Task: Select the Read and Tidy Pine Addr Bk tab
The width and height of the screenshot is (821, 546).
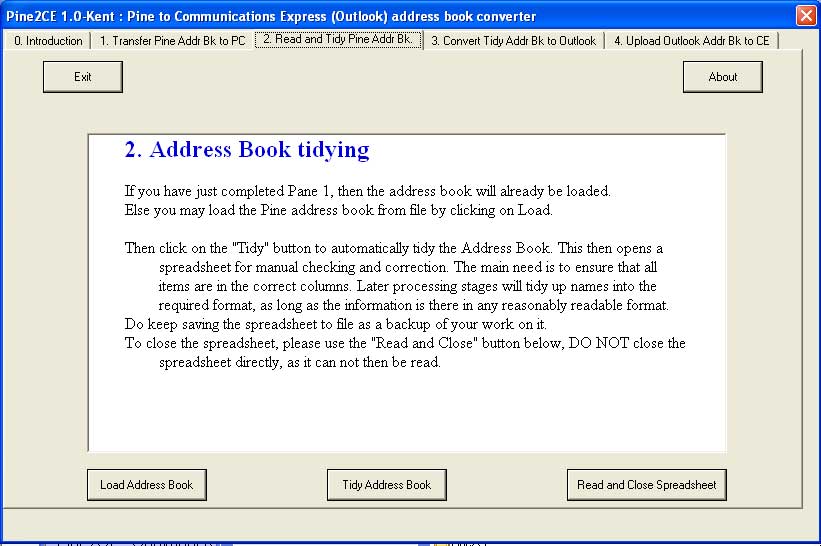Action: tap(338, 39)
